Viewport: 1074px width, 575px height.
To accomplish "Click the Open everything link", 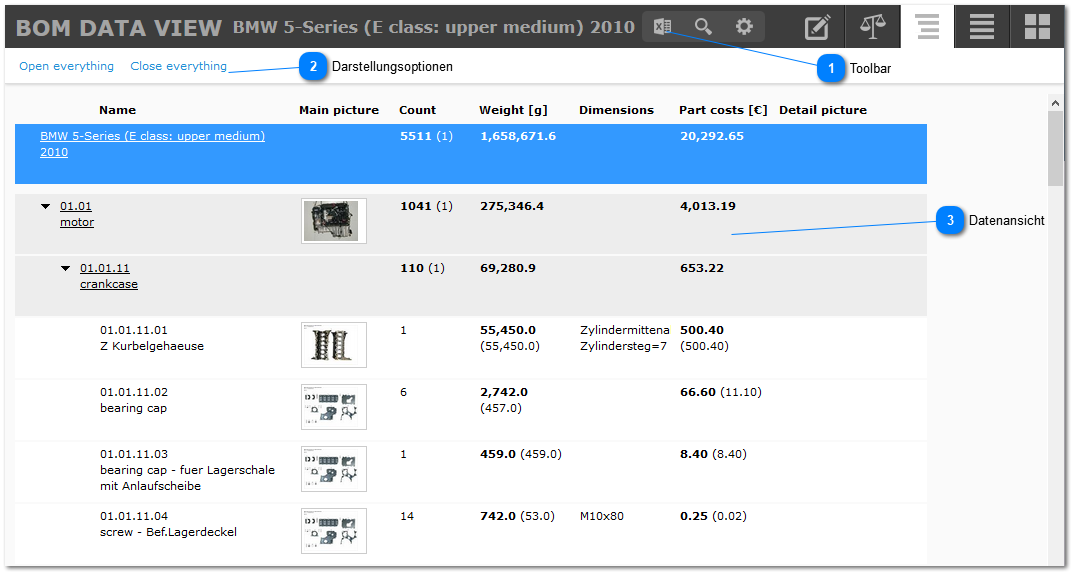I will (66, 66).
